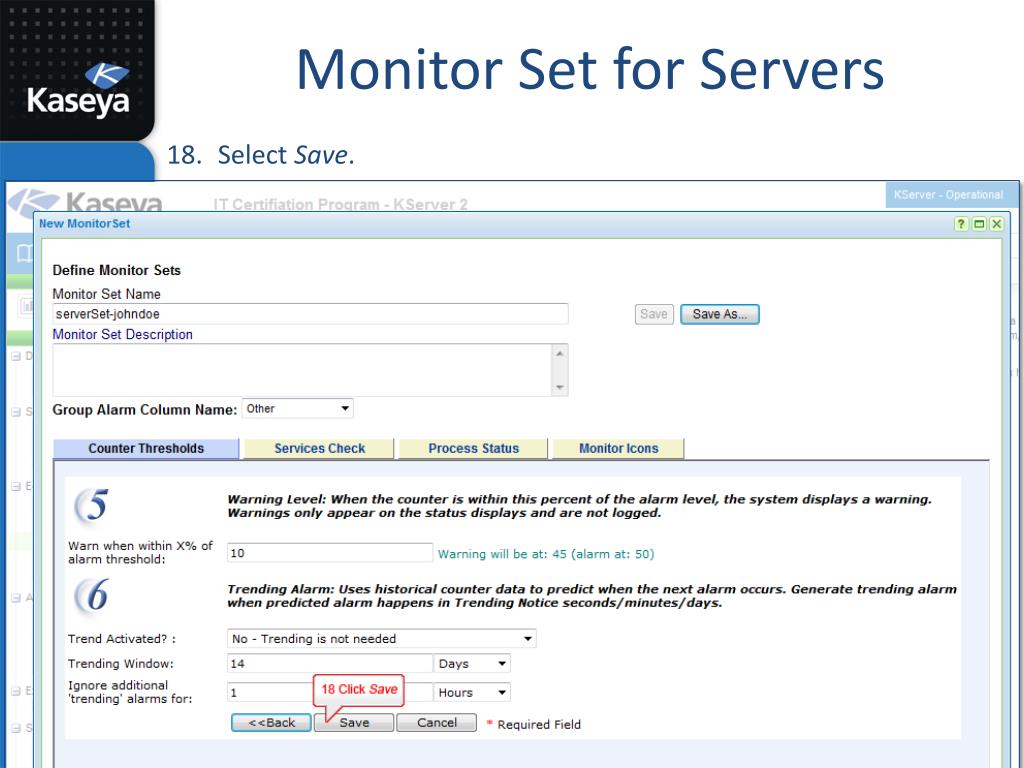Switch to Counter Thresholds tab
The height and width of the screenshot is (768, 1024).
tap(146, 449)
